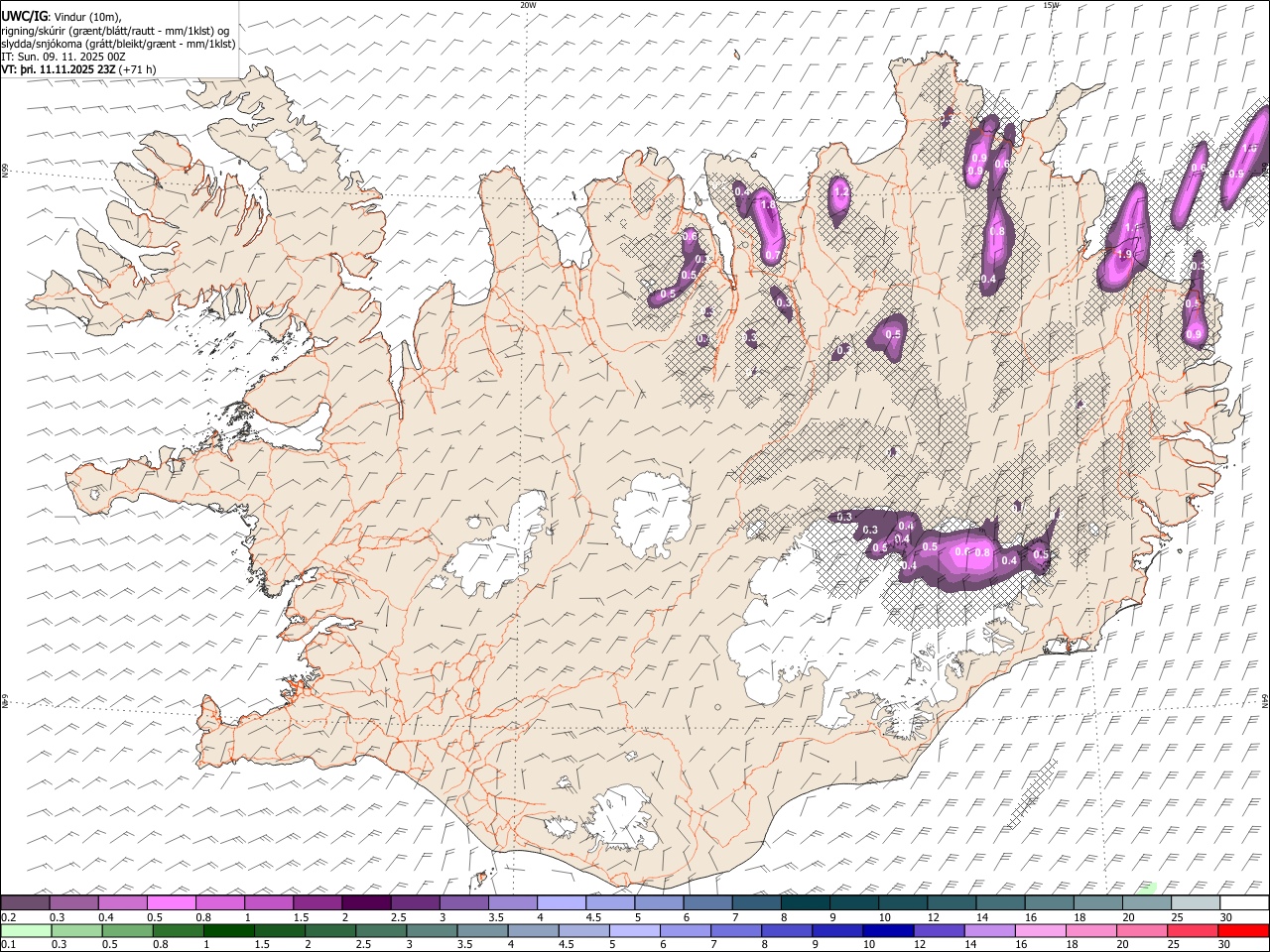Click the '1.2' precipitation value on map
The image size is (1270, 952).
[841, 192]
